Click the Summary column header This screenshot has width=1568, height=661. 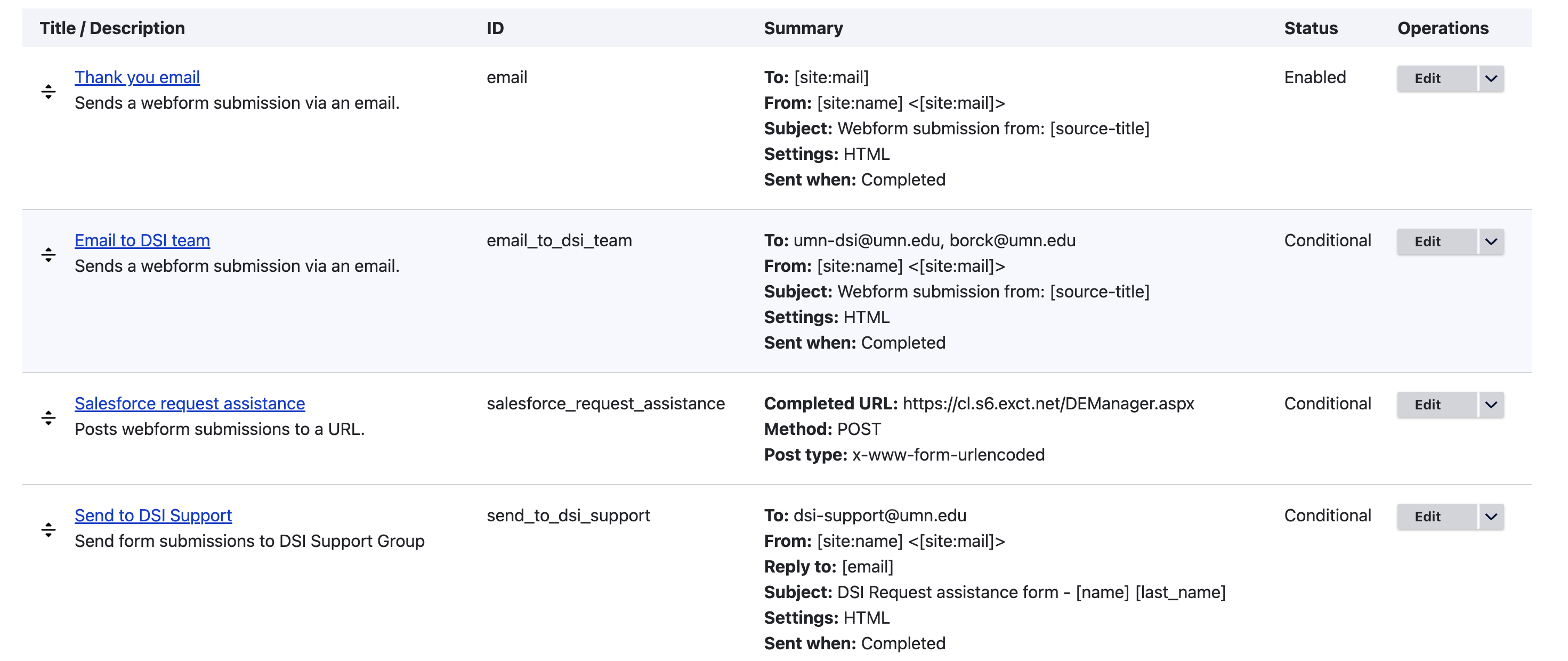click(x=803, y=28)
